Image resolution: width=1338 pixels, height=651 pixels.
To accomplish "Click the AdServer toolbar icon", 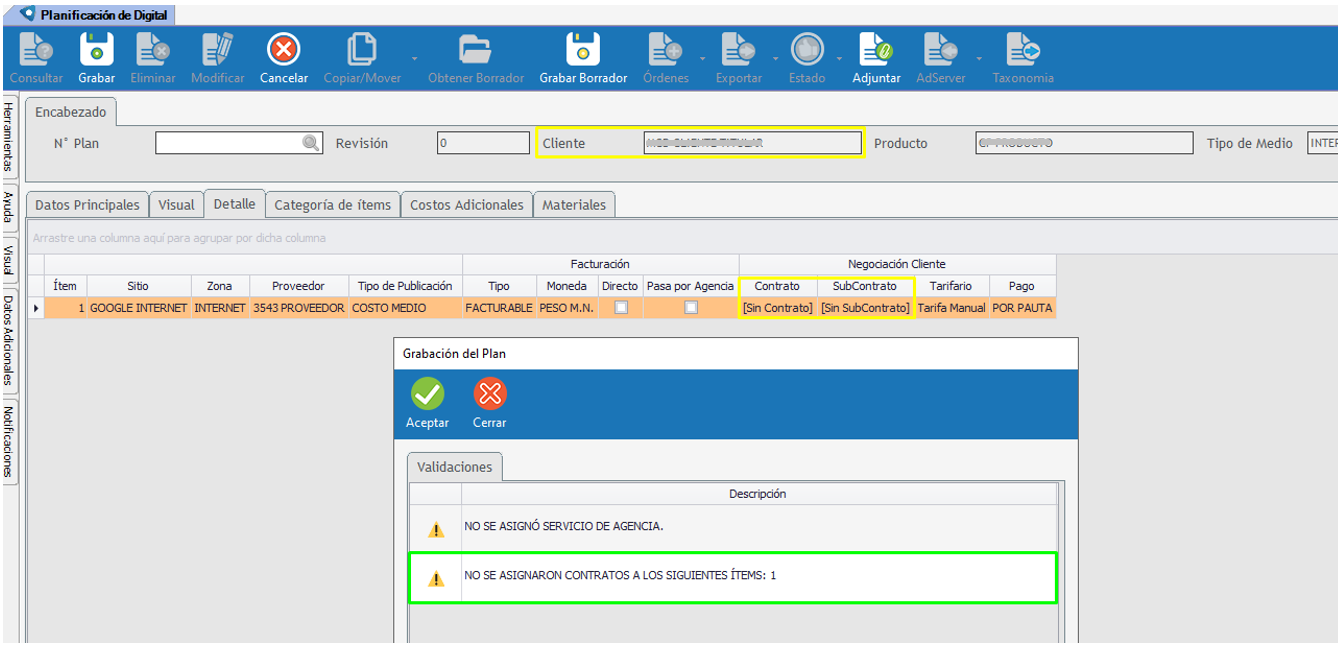I will [940, 49].
